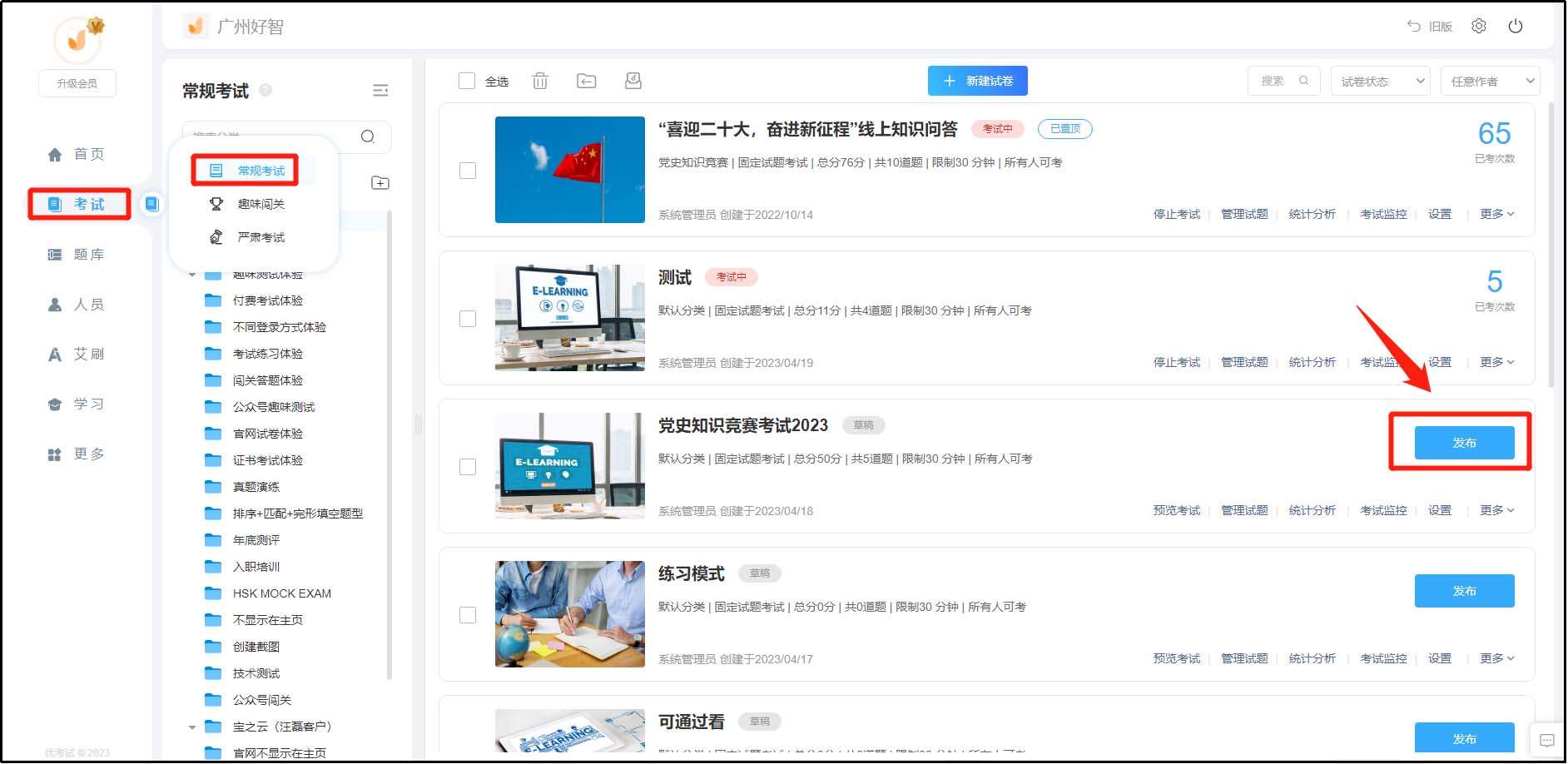The height and width of the screenshot is (764, 1568).
Task: Click the 新建试卷 button
Action: point(978,81)
